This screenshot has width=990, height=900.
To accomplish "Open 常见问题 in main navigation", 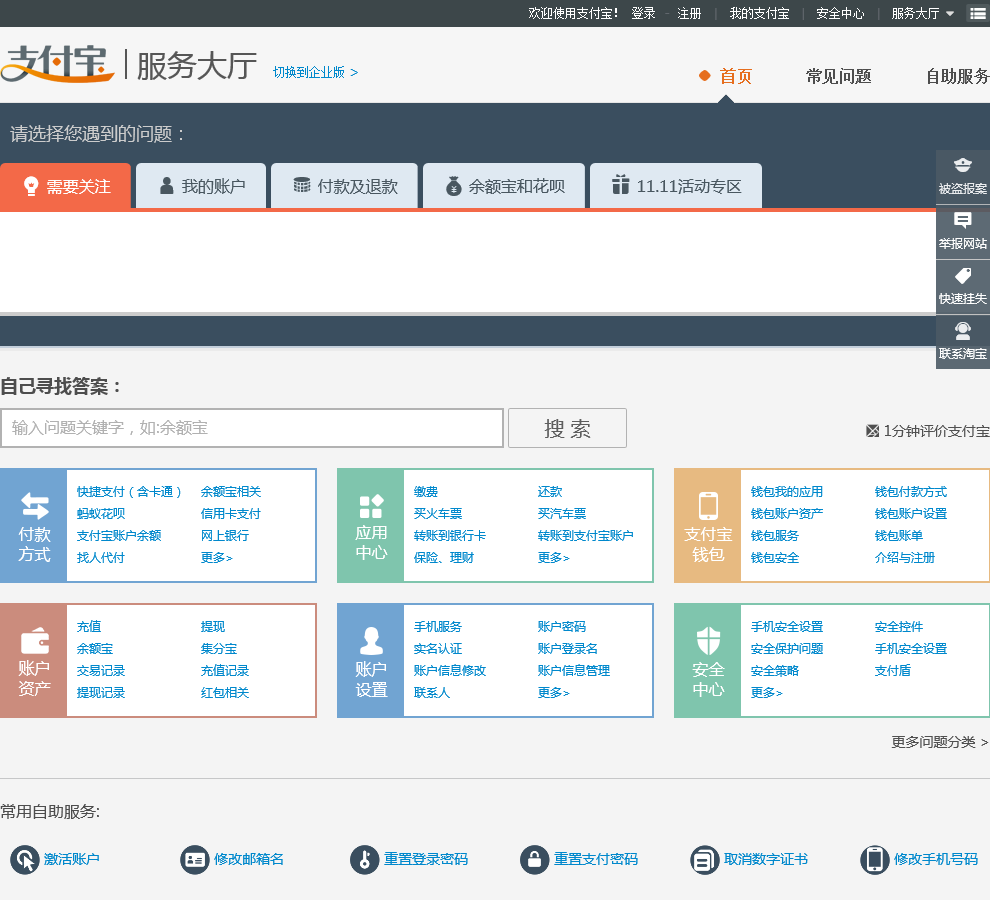I will (838, 76).
